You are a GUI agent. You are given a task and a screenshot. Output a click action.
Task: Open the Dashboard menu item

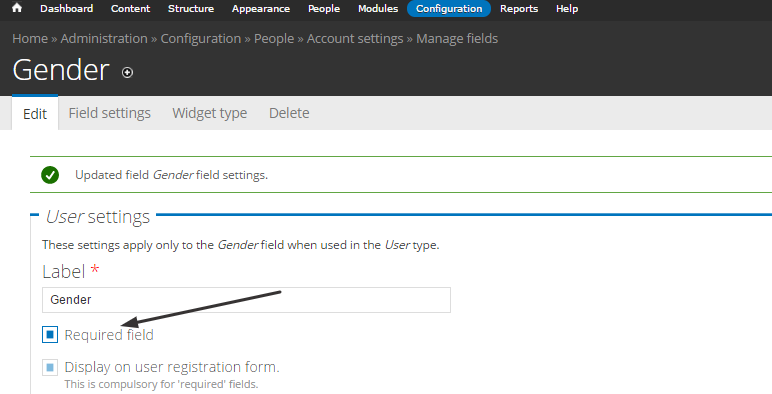(x=66, y=8)
